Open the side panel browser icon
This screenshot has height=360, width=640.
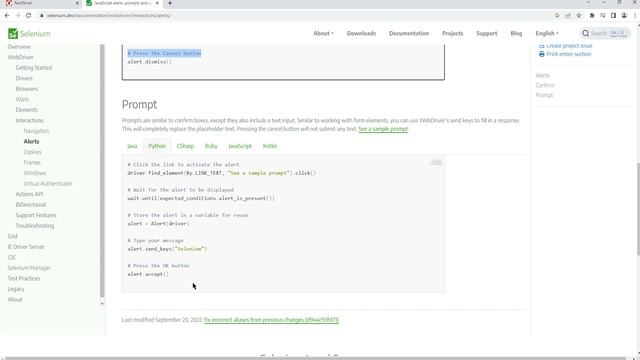(x=613, y=16)
